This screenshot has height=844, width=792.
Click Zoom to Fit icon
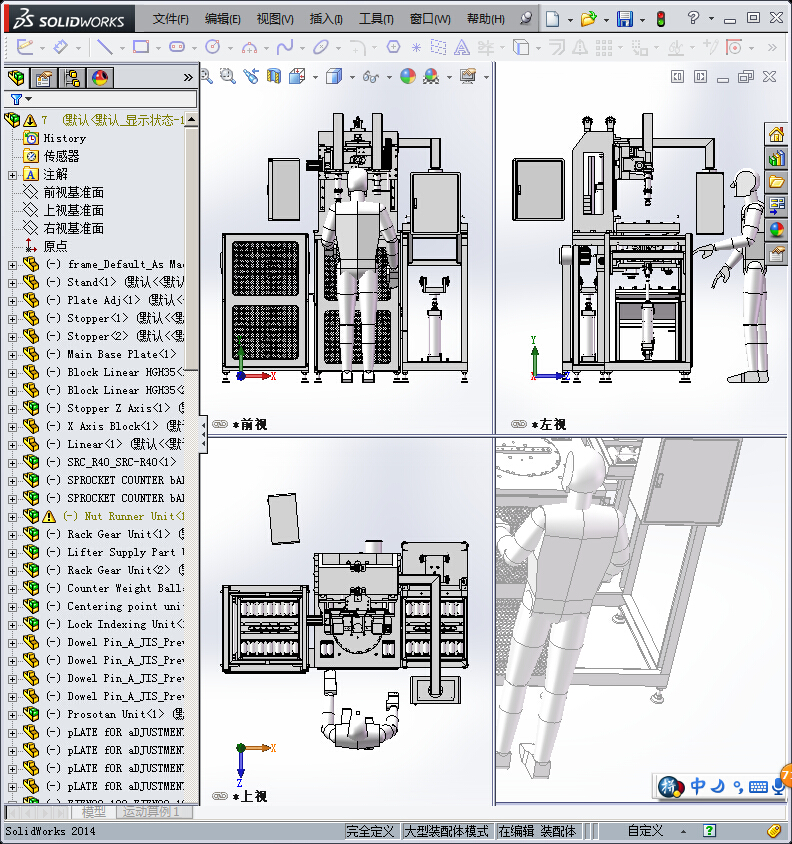tap(207, 76)
